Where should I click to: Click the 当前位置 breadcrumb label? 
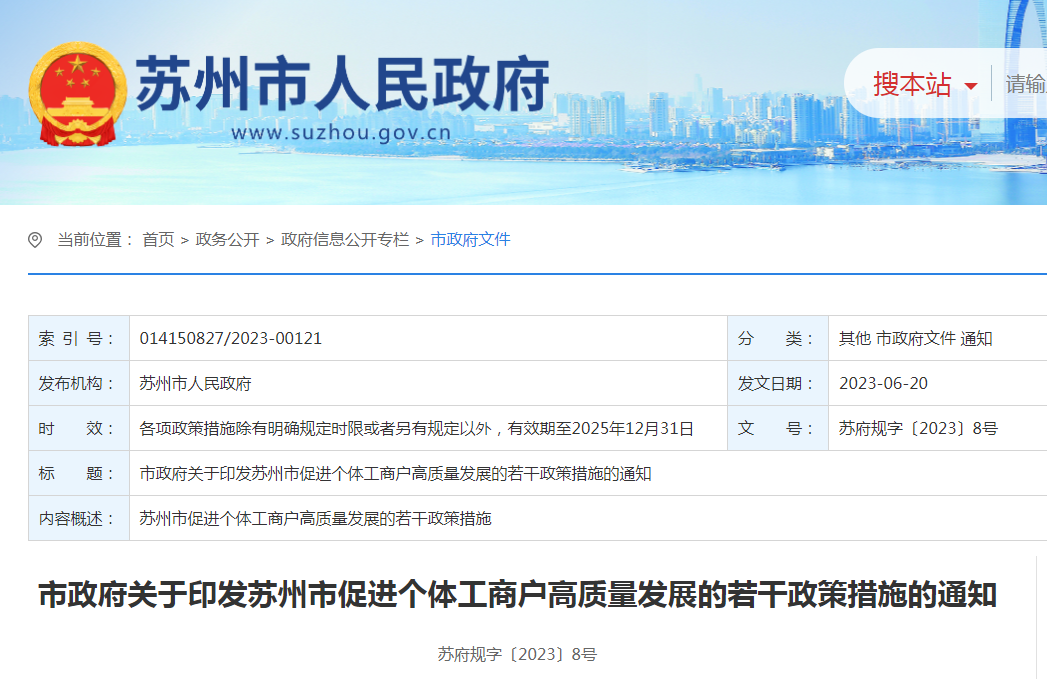tap(95, 240)
